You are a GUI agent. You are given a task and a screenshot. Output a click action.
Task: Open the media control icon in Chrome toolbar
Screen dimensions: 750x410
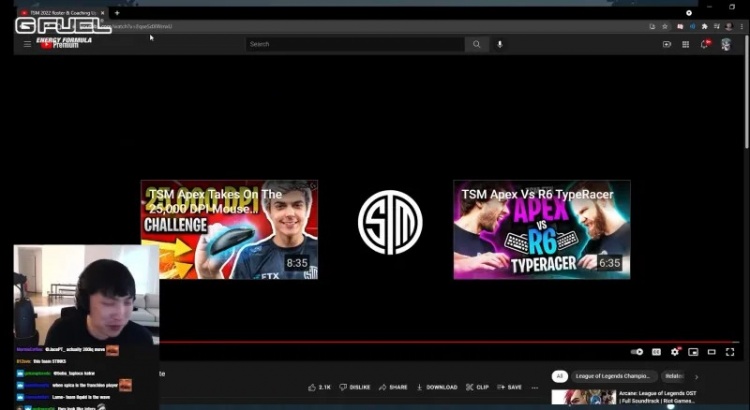click(x=717, y=27)
